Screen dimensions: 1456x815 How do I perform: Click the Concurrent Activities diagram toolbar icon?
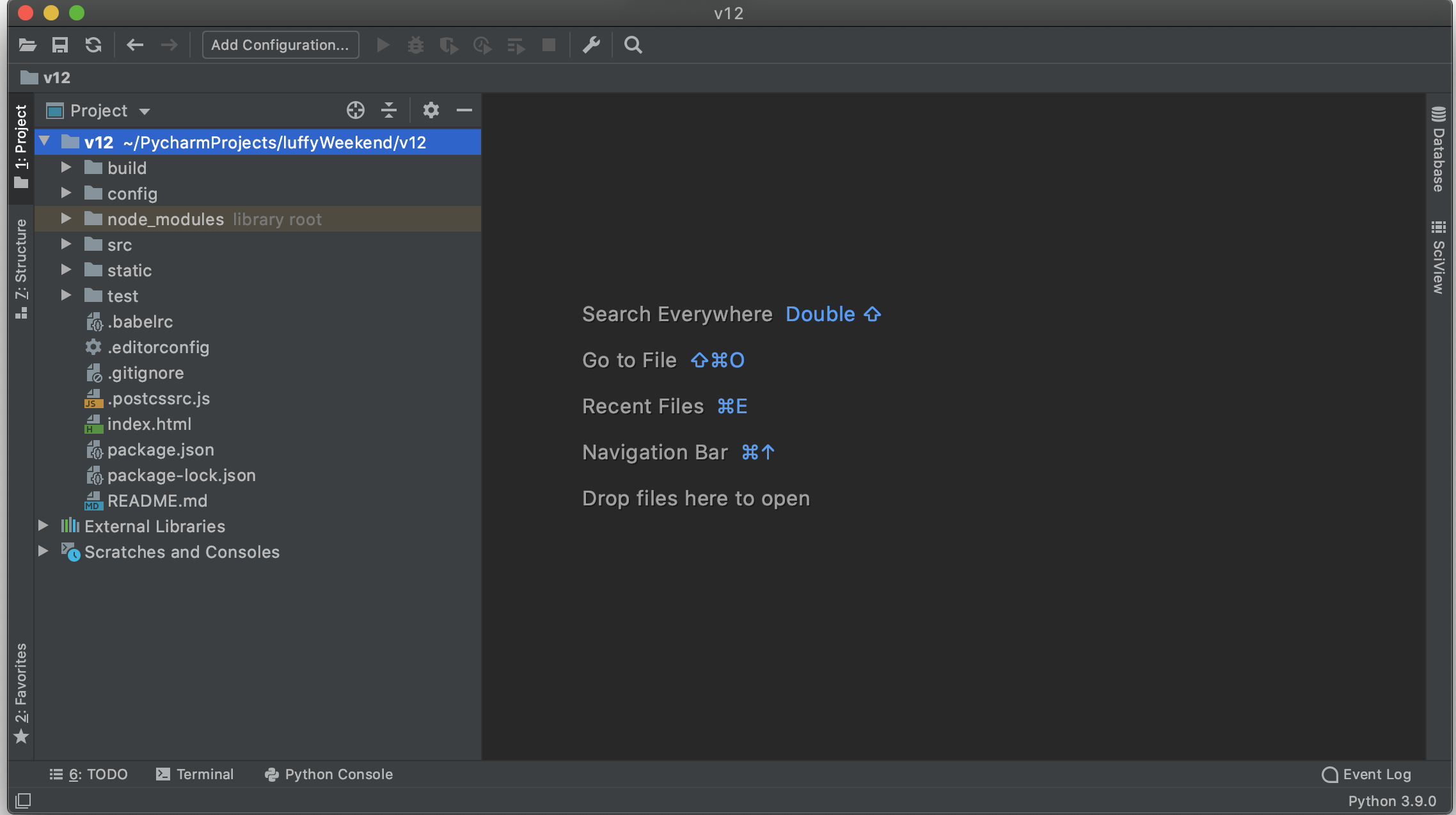(x=516, y=45)
